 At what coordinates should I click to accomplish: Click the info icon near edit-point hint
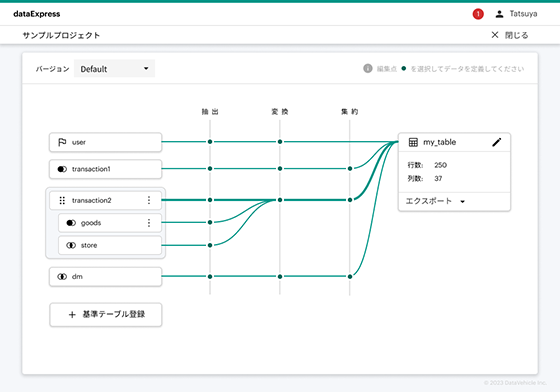pos(368,69)
